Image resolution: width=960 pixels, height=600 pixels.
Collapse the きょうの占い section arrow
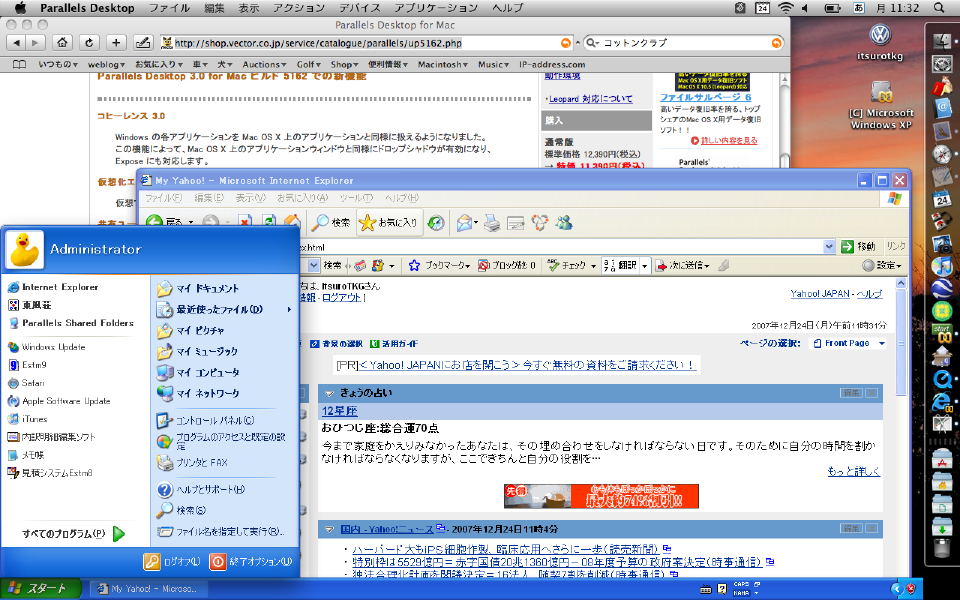click(x=329, y=394)
